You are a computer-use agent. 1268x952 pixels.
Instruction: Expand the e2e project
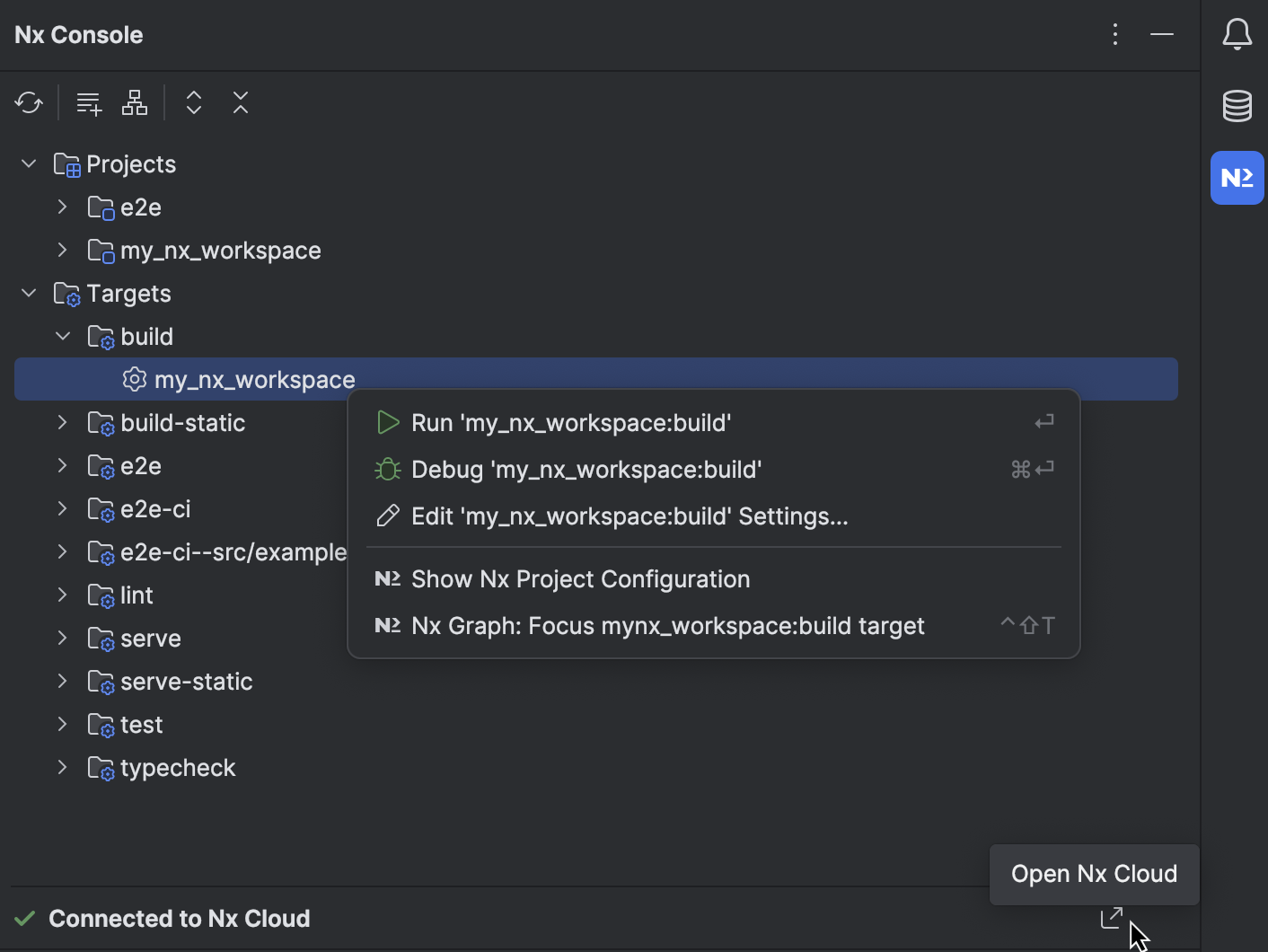(61, 207)
